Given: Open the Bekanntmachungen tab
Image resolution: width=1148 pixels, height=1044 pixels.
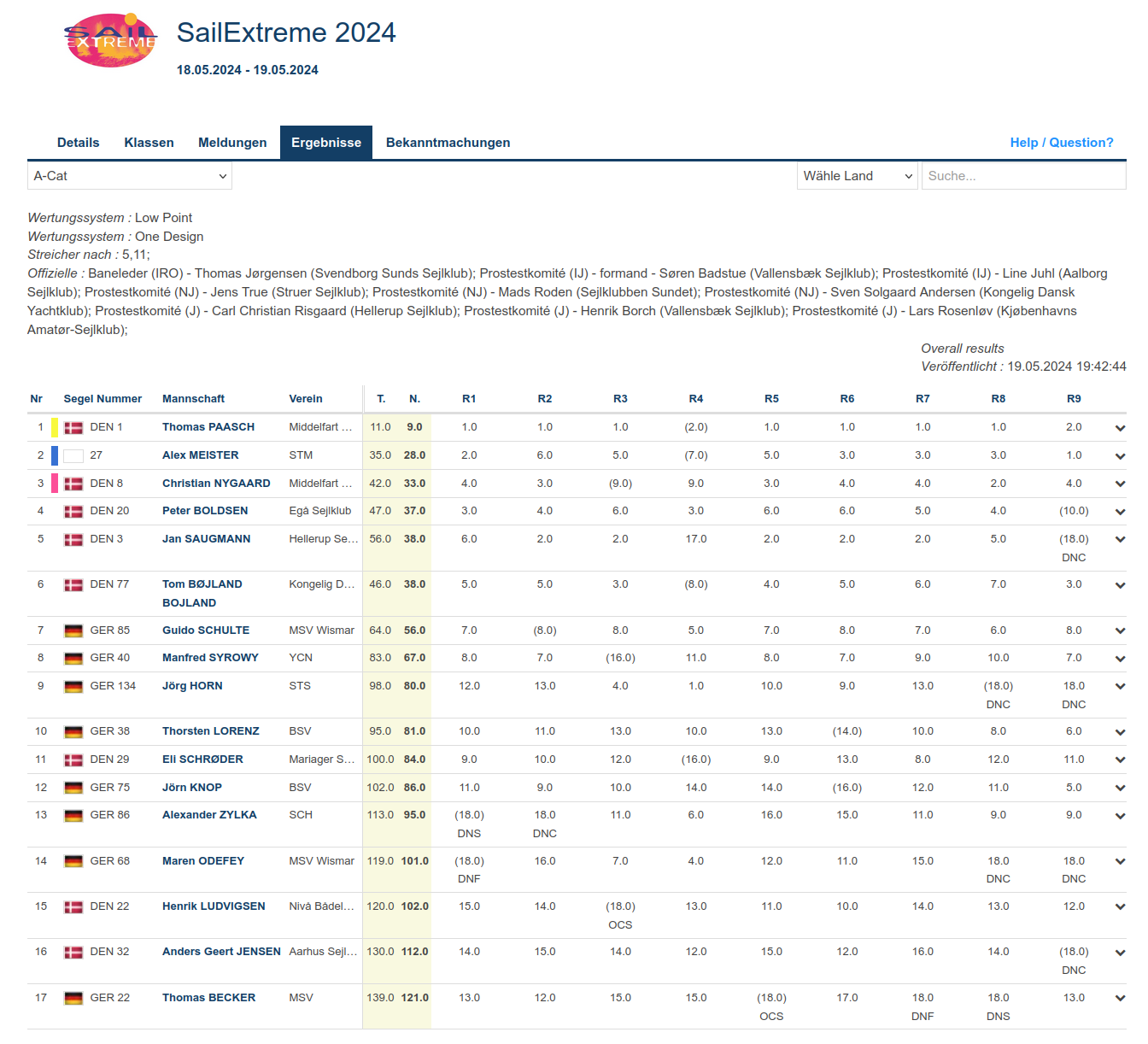Looking at the screenshot, I should point(448,143).
